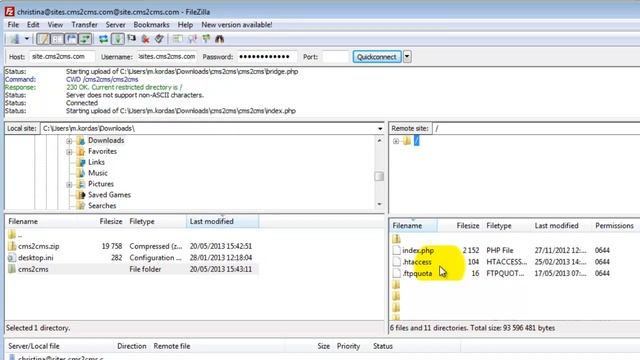Screen dimensions: 640x360
Task: Toggle directory comparison
Action: pyautogui.click(x=192, y=39)
